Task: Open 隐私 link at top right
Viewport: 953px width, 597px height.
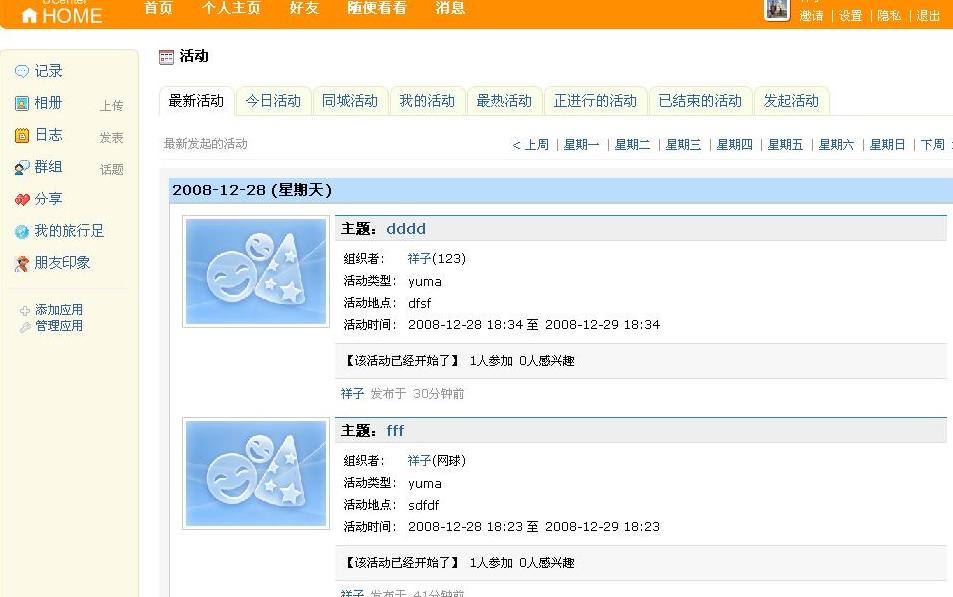Action: coord(889,16)
